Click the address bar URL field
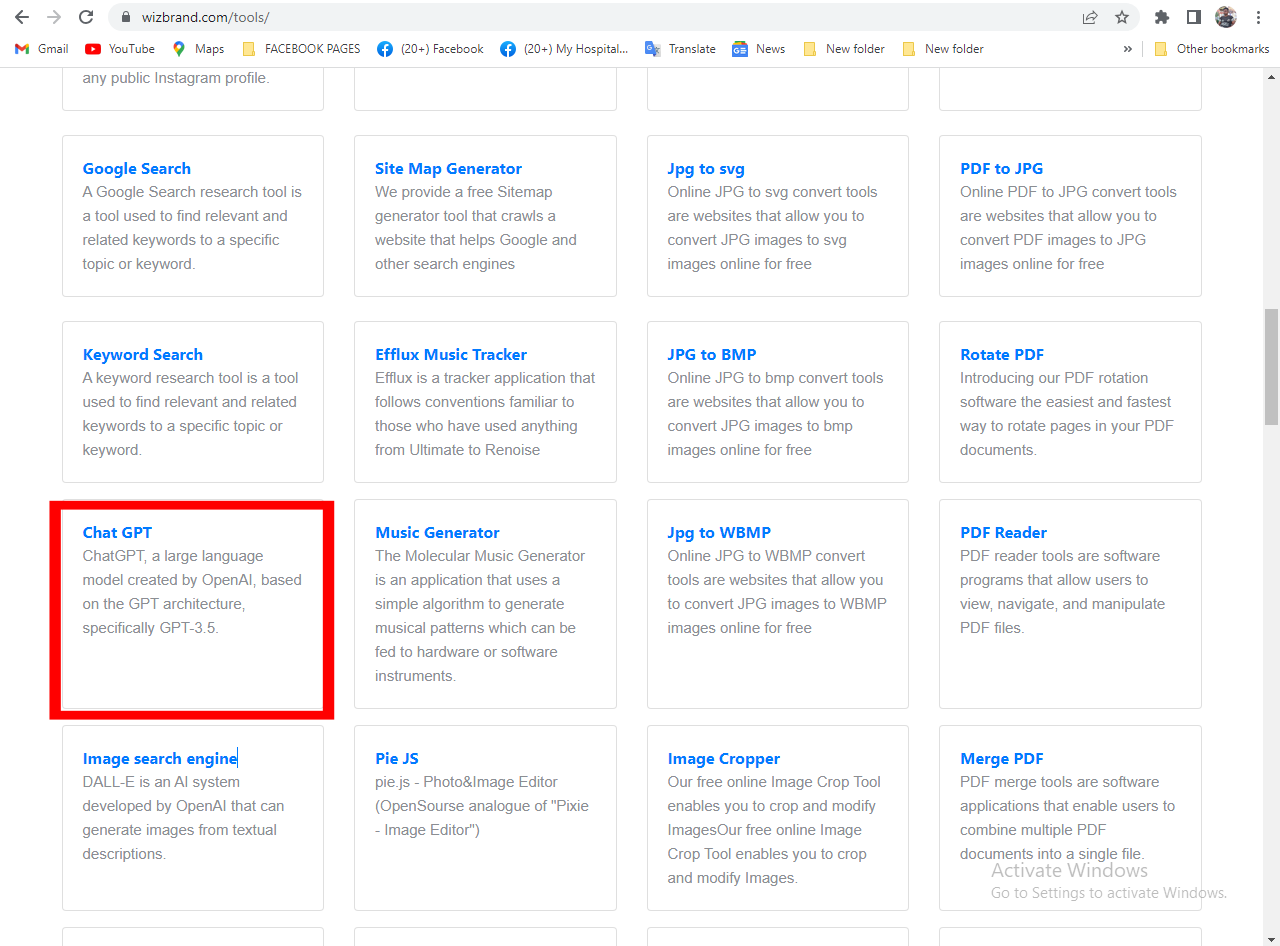This screenshot has height=946, width=1280. 600,17
